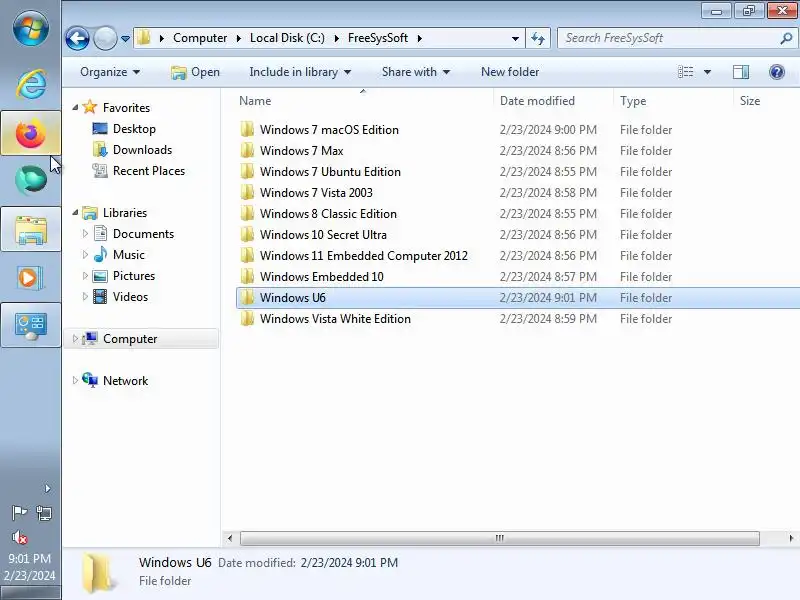800x600 pixels.
Task: Go back with the Back arrow button
Action: [78, 38]
